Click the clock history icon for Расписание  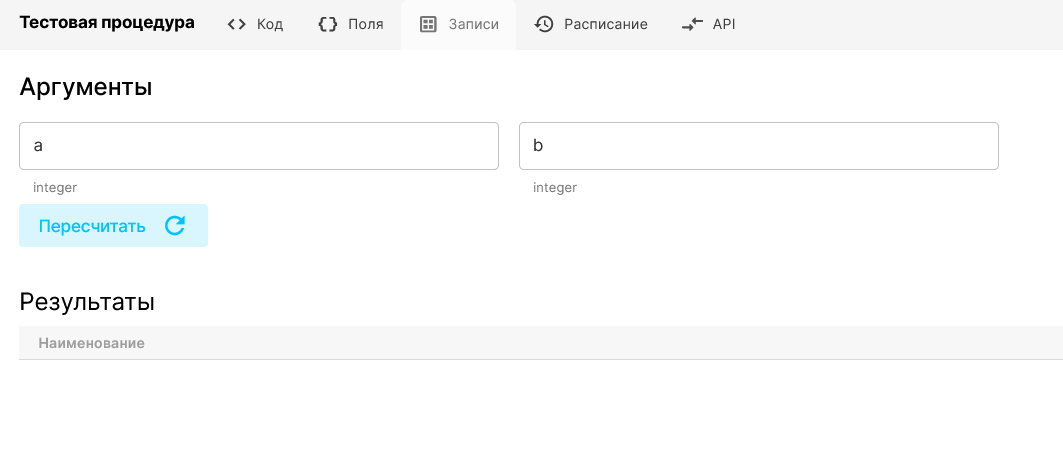[544, 25]
